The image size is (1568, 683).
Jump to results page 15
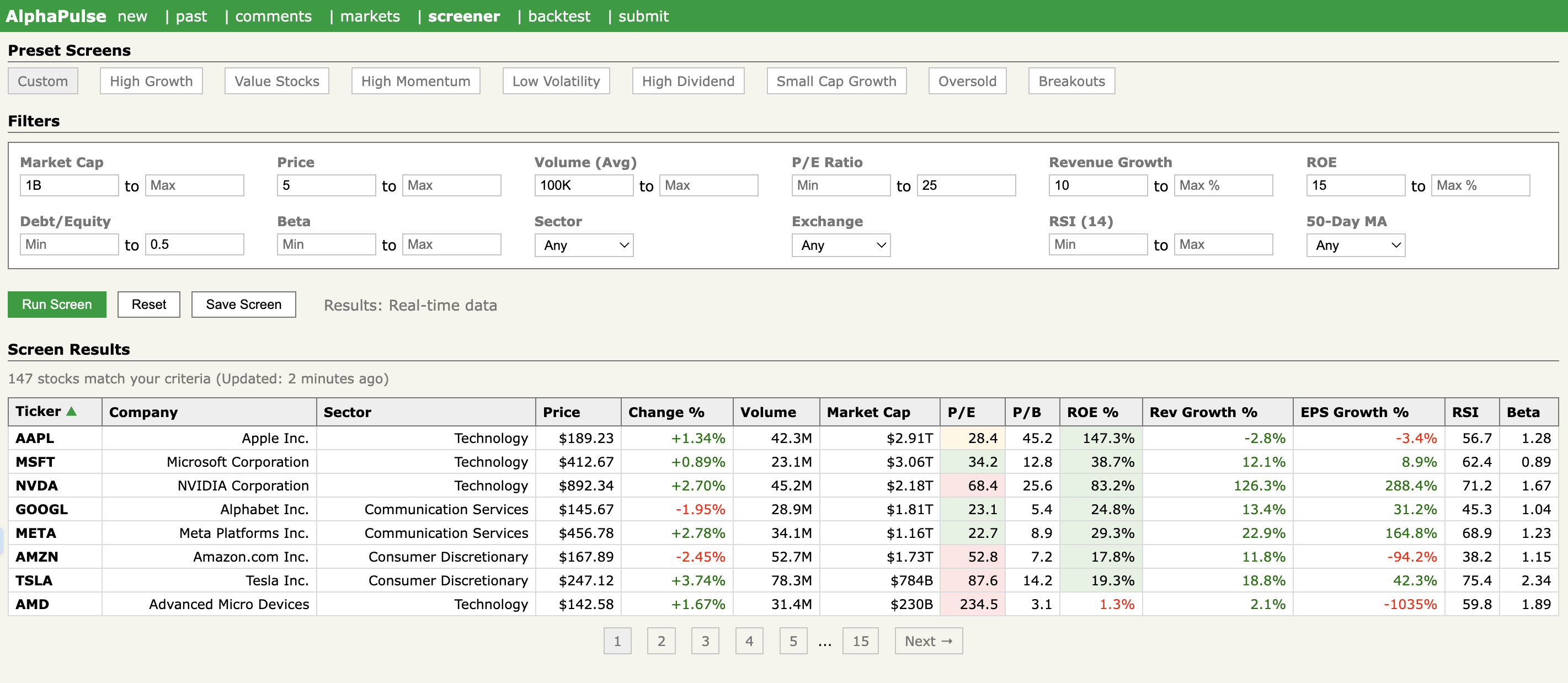click(860, 641)
